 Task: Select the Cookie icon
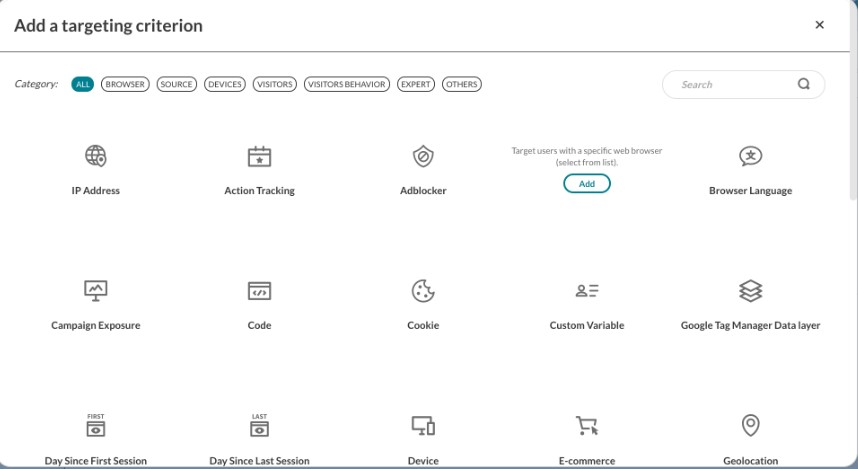coord(423,291)
